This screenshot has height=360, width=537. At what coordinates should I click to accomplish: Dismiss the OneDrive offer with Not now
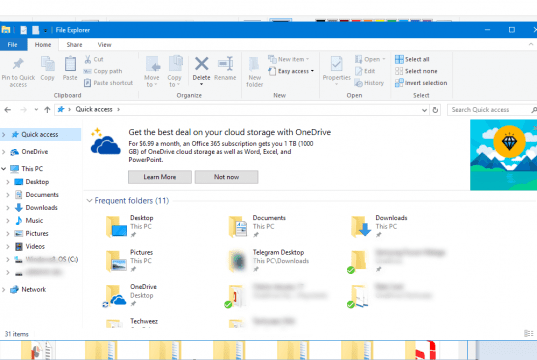pyautogui.click(x=226, y=177)
